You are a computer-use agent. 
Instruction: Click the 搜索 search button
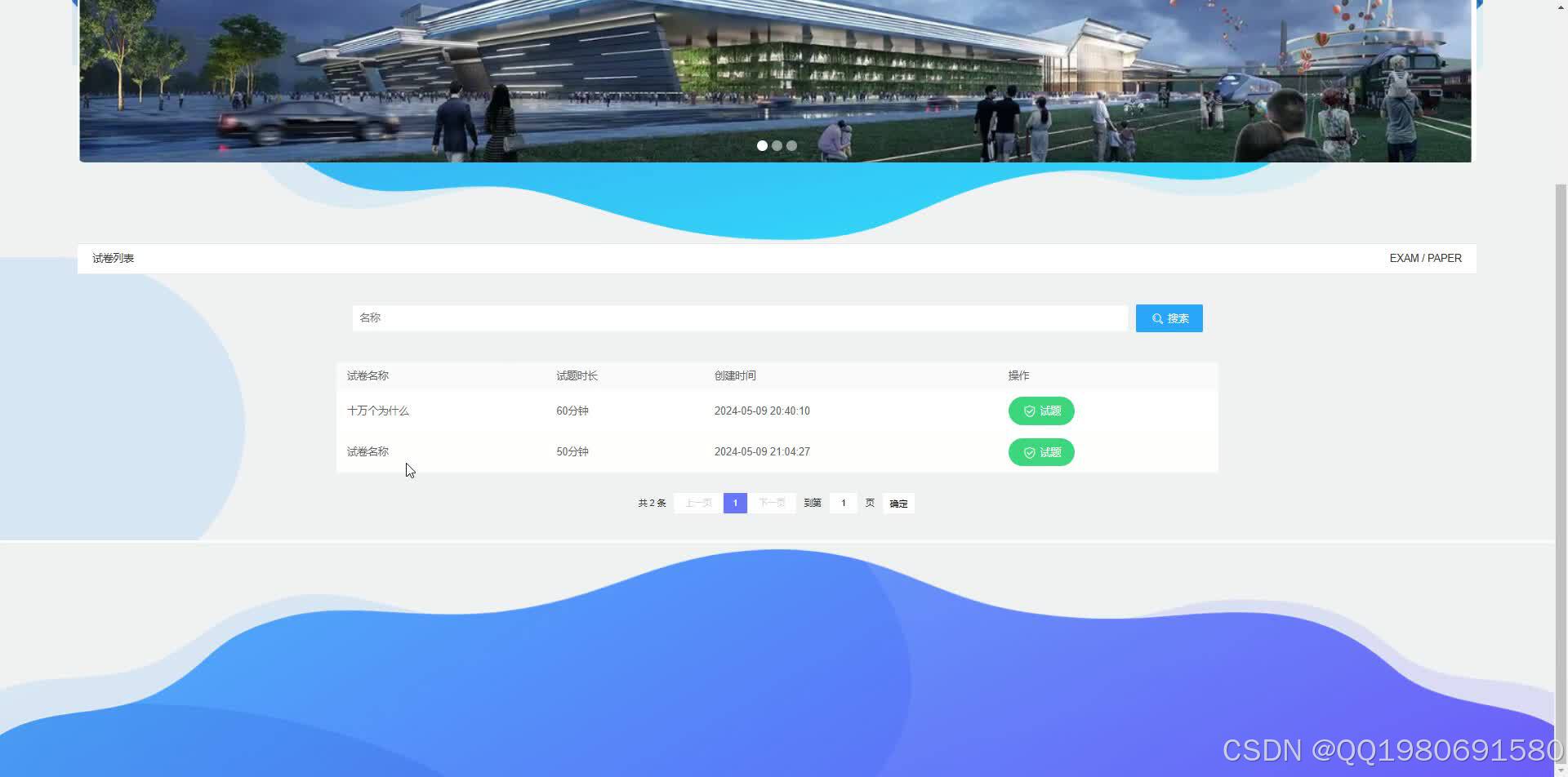pos(1169,318)
